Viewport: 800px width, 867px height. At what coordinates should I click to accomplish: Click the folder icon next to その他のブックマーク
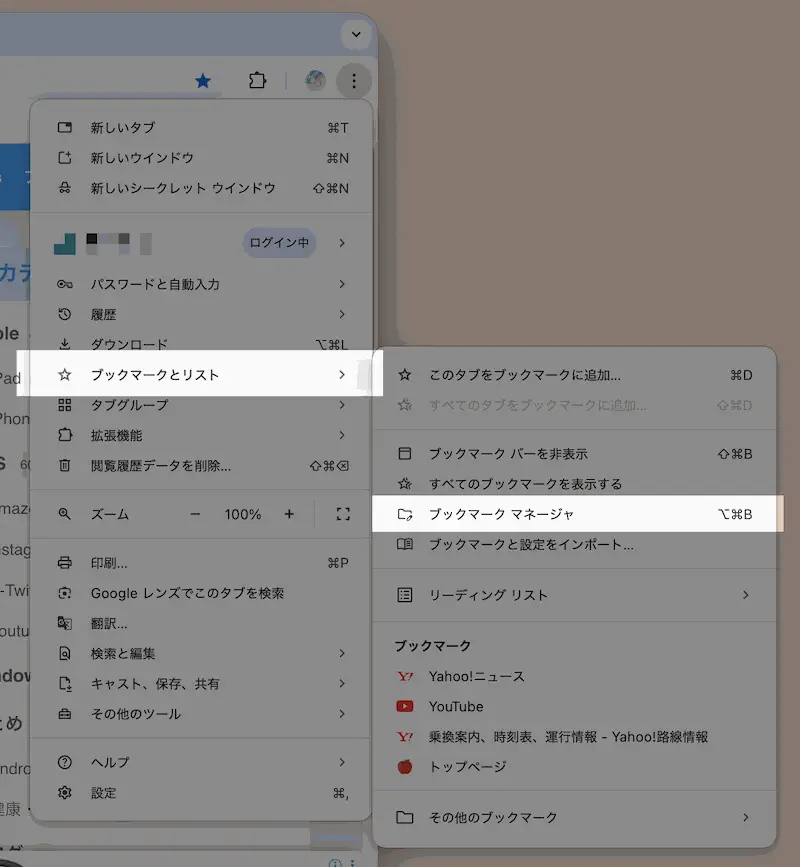(x=405, y=817)
